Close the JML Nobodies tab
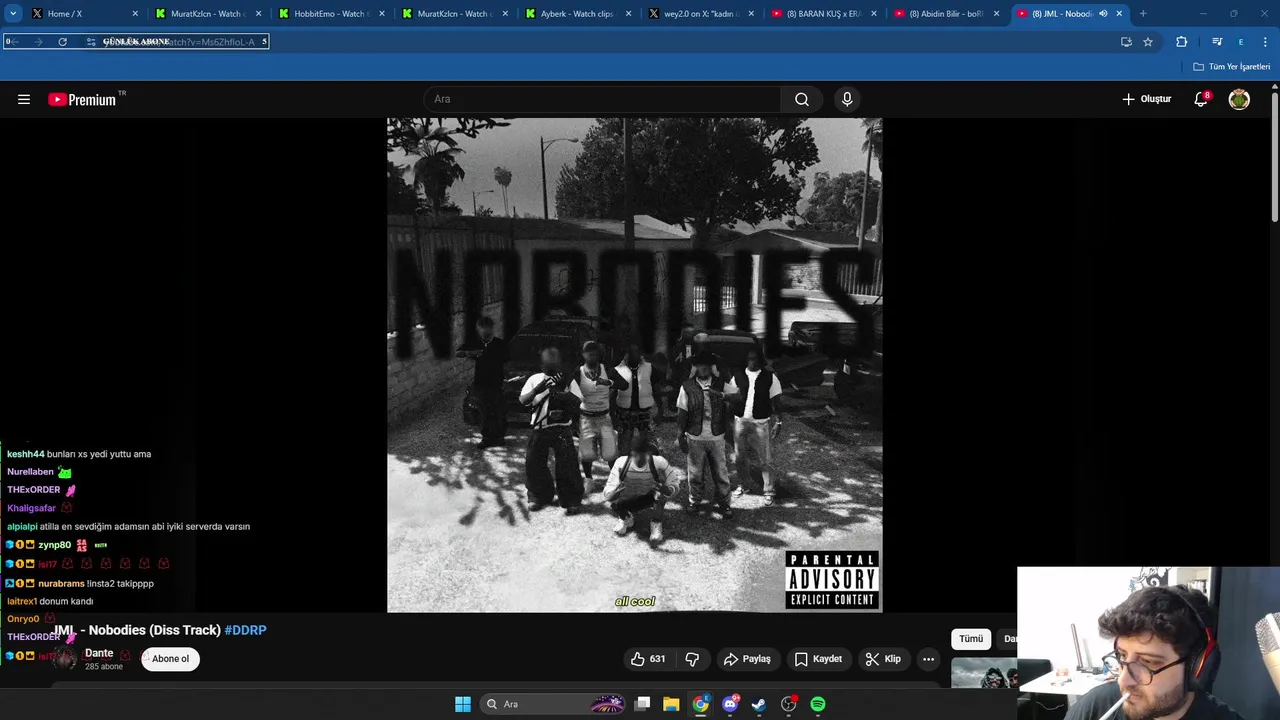The height and width of the screenshot is (720, 1280). (x=1119, y=14)
